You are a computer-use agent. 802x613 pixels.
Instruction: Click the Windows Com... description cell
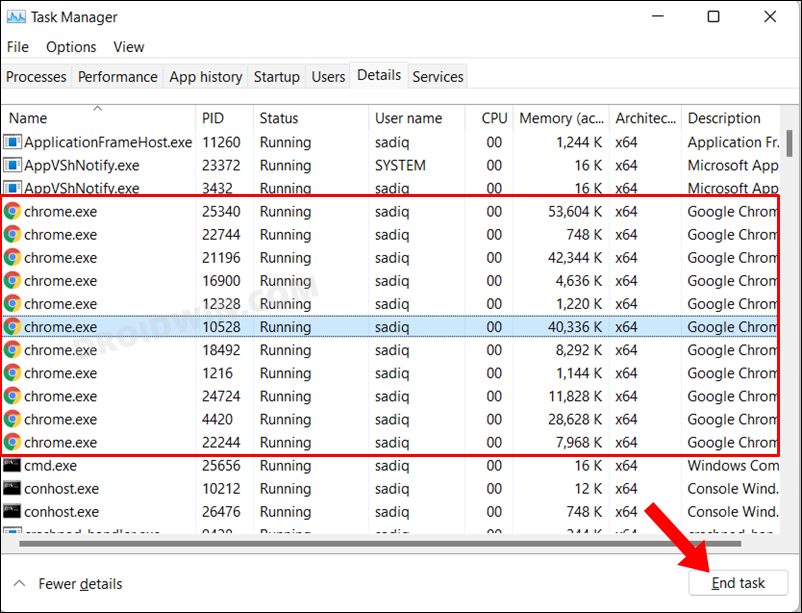click(x=733, y=465)
